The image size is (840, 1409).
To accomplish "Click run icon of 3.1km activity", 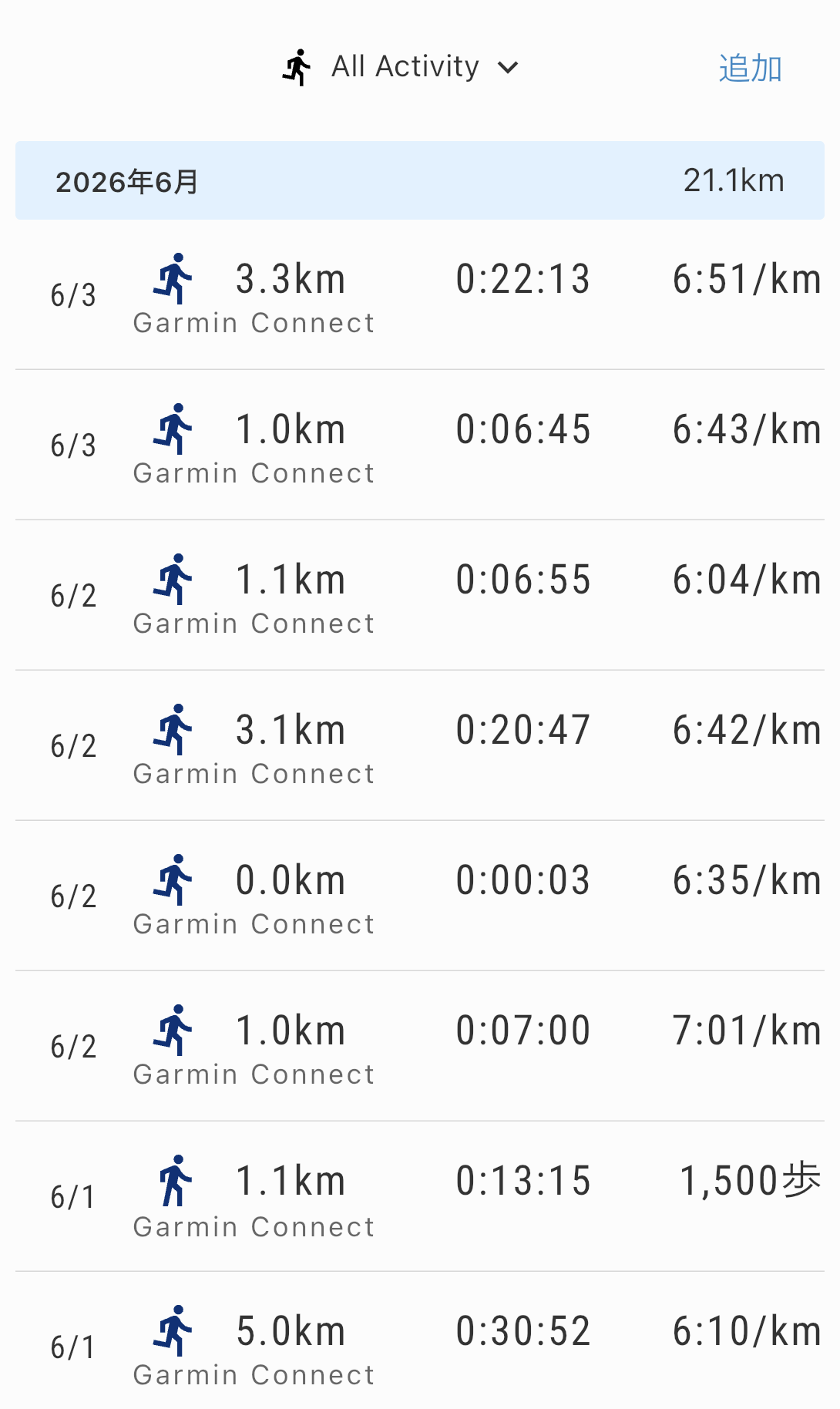I will [173, 729].
